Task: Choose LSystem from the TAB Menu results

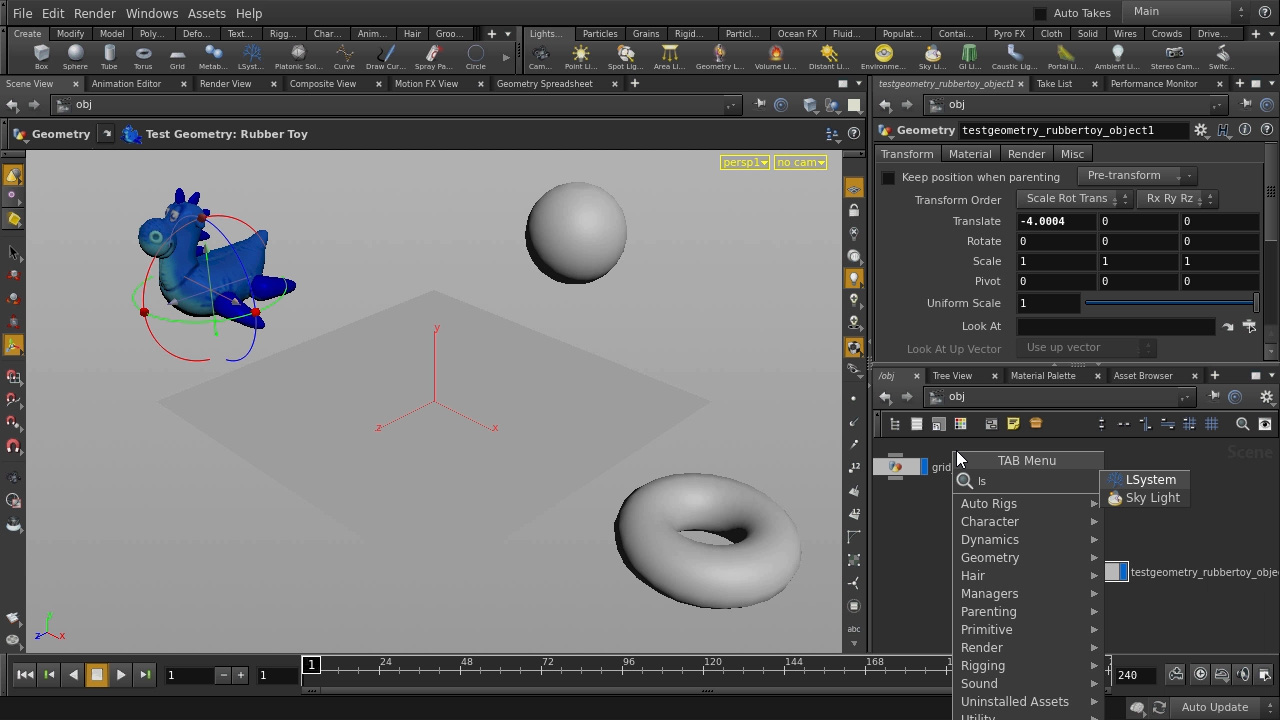Action: pos(1150,479)
